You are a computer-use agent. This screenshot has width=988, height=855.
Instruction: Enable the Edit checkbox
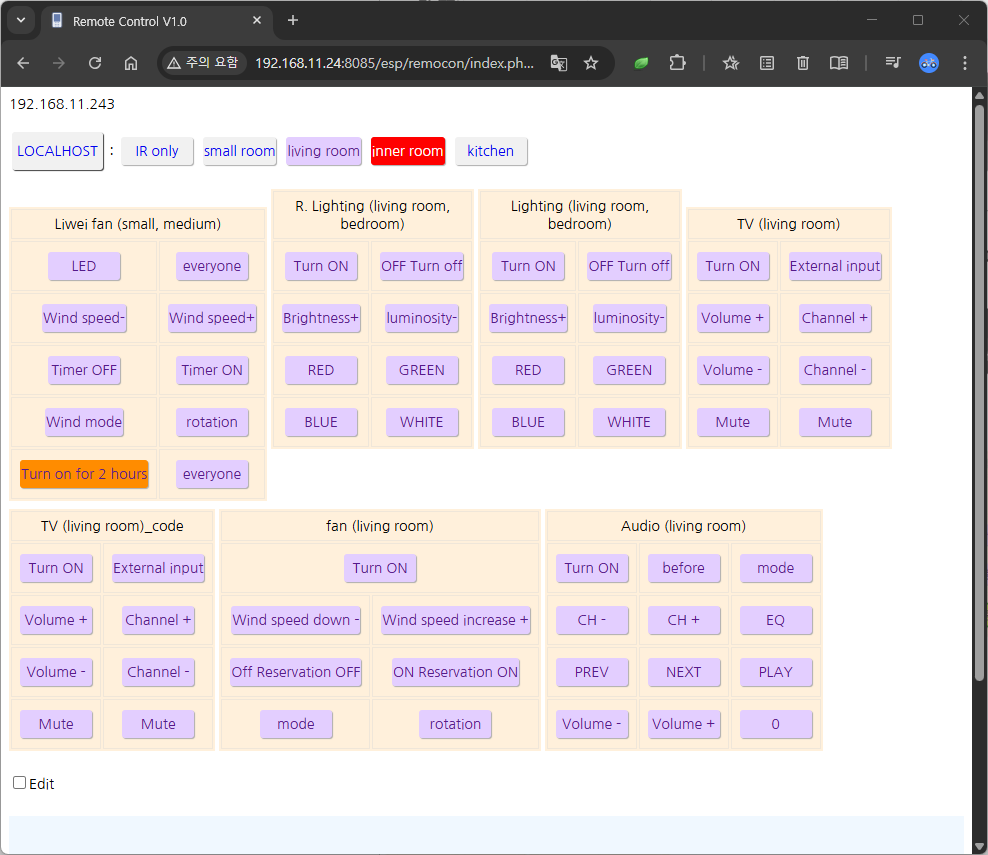click(19, 783)
